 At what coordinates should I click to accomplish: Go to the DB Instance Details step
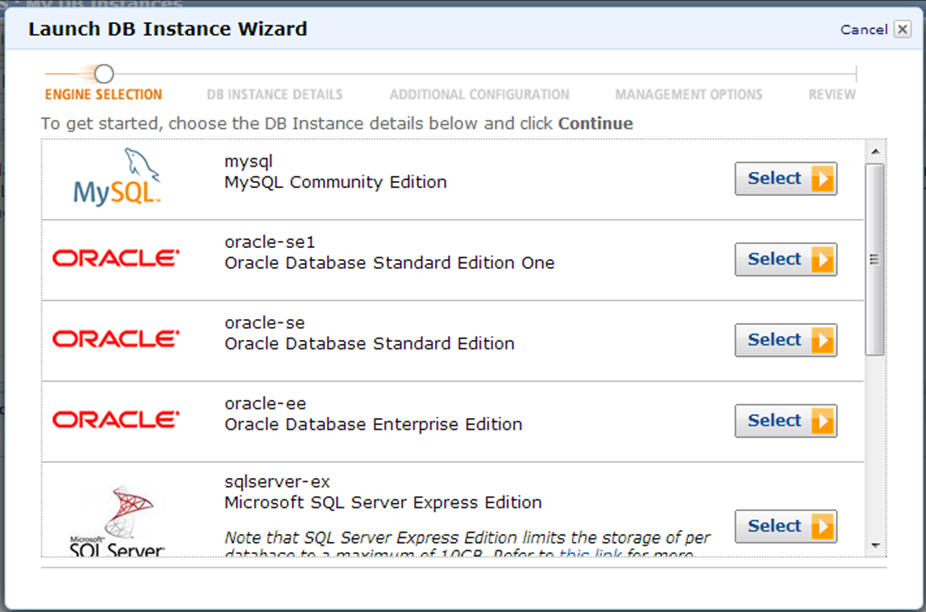(x=275, y=95)
